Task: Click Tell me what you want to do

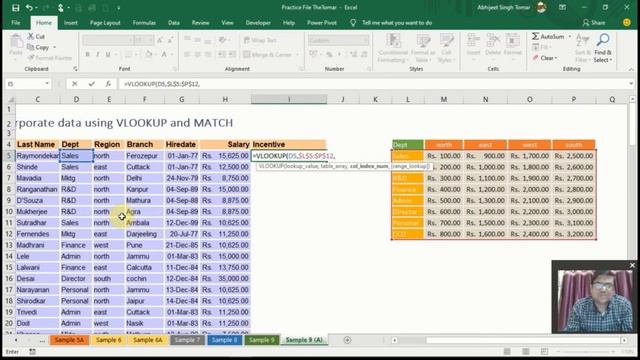Action: click(397, 23)
